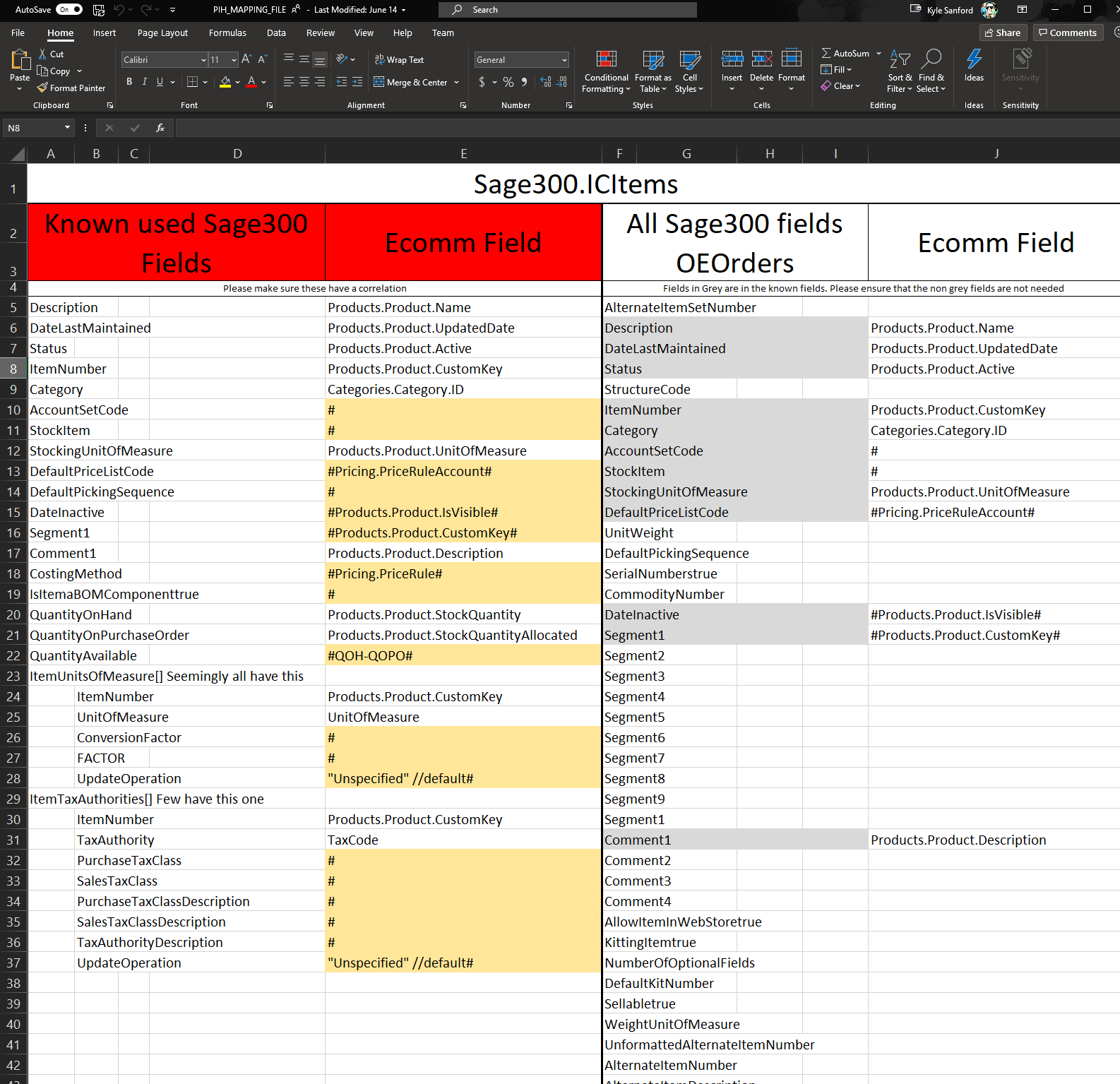Switch to the Formulas ribbon tab

pyautogui.click(x=227, y=33)
